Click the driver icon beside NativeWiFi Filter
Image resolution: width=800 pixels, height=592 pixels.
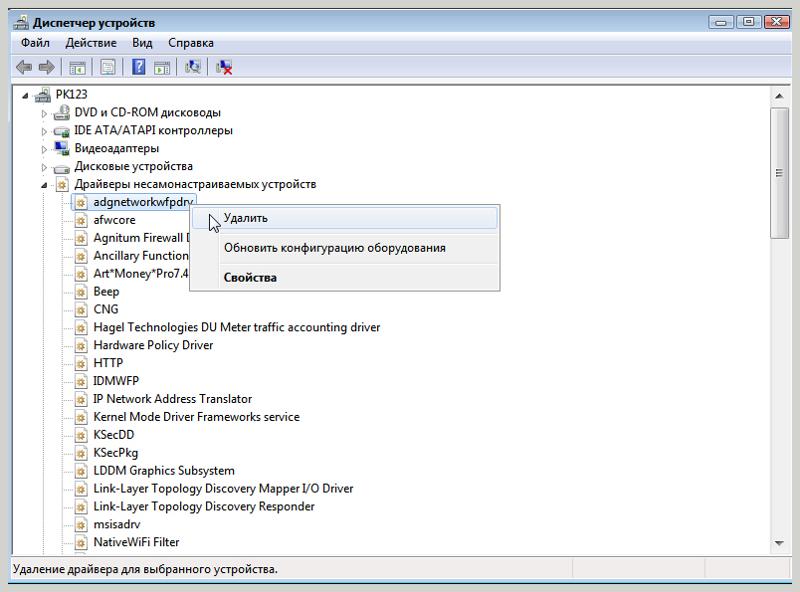(81, 542)
